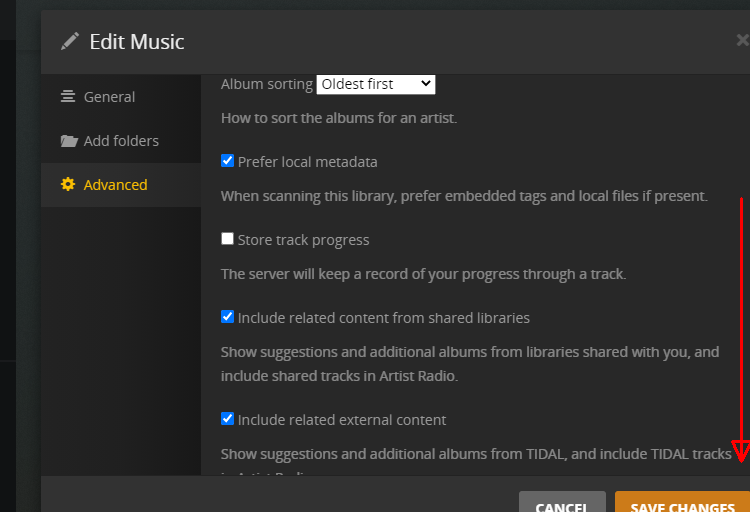Uncheck Prefer local metadata
This screenshot has width=750, height=512.
[x=228, y=161]
